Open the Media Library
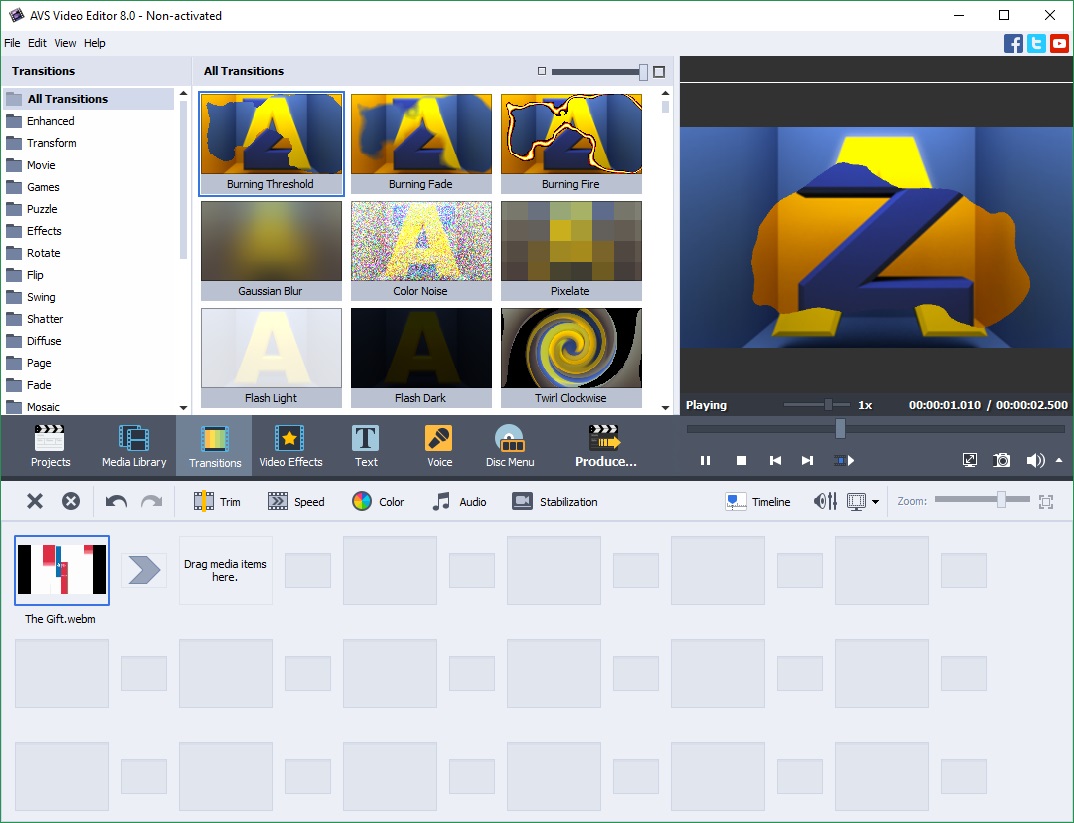 pos(134,446)
